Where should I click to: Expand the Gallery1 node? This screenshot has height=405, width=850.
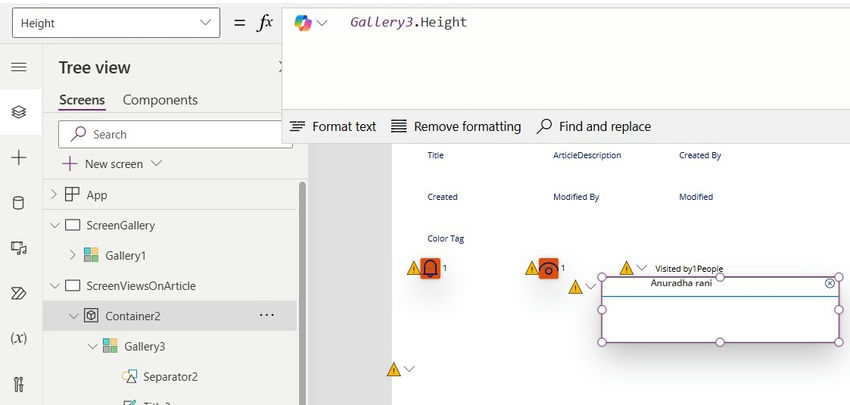point(73,255)
